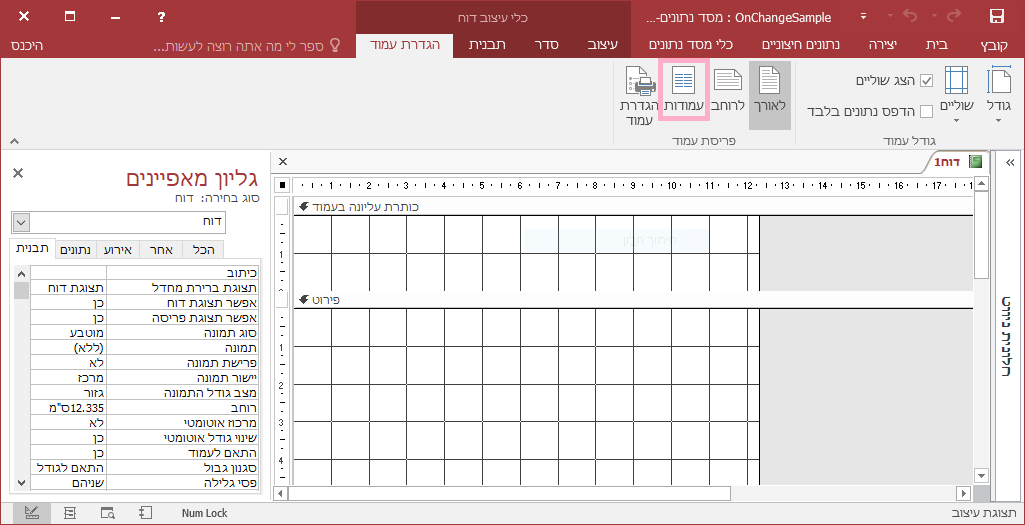Click the report vertical scrollbar down arrow

[981, 476]
